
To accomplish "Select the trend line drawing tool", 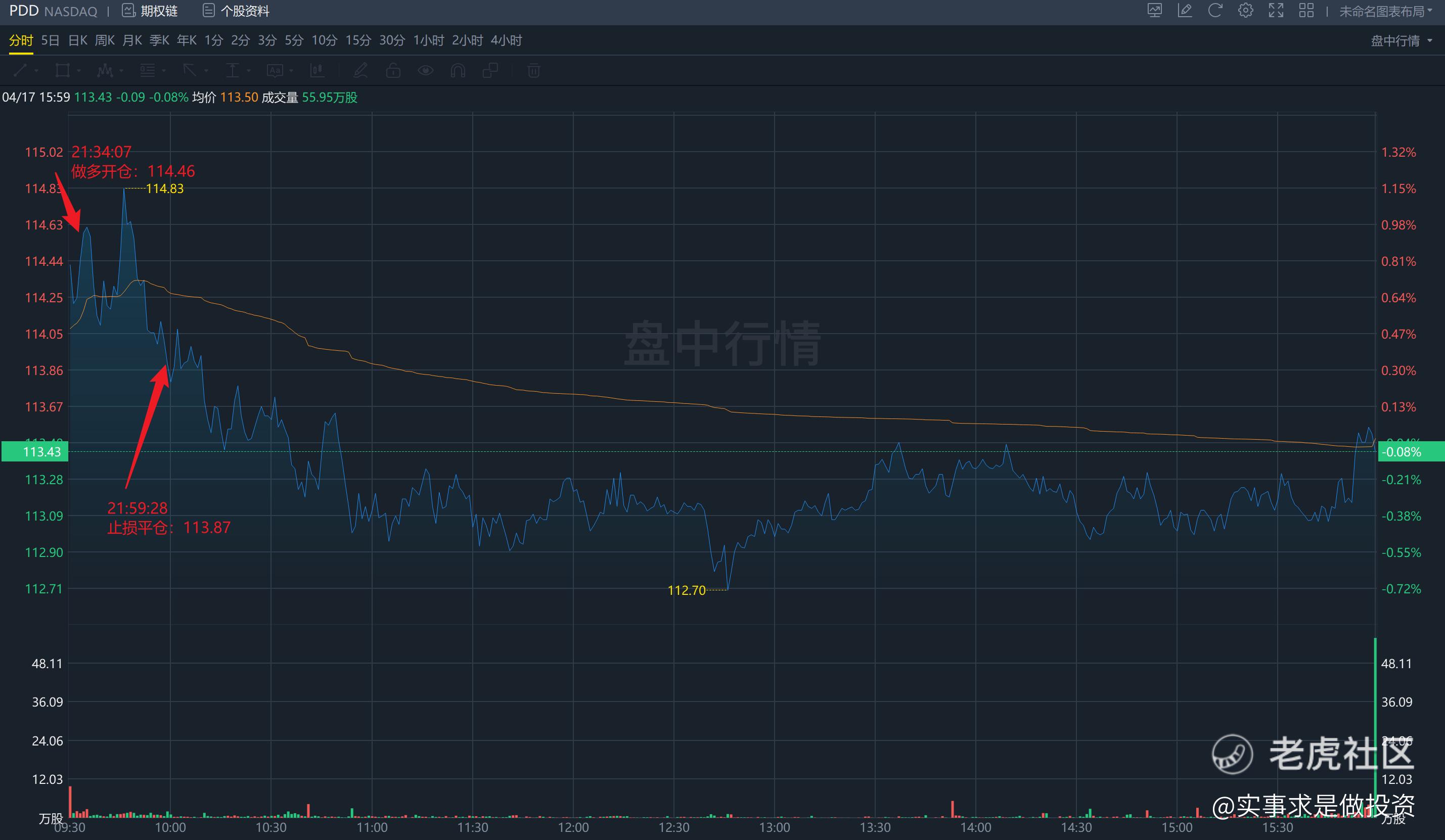I will click(x=20, y=71).
